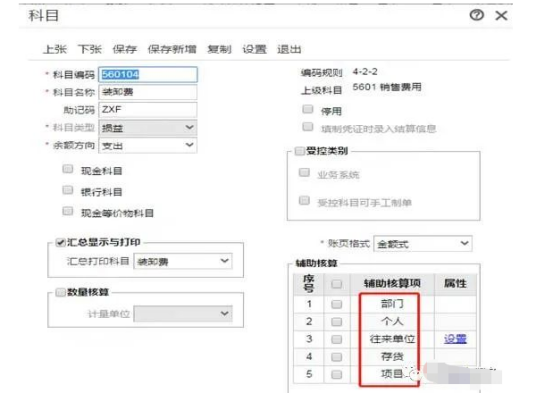Toggle the 停用 checkbox
The image size is (554, 394).
coord(308,109)
